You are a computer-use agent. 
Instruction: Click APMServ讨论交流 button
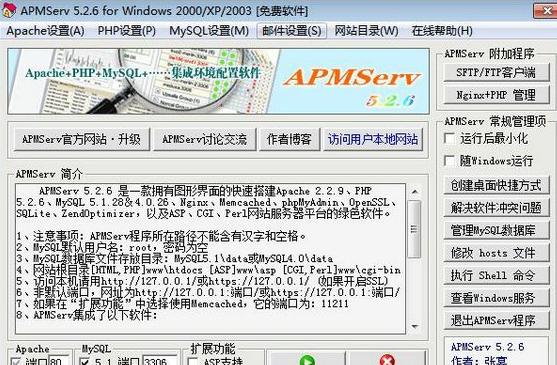204,139
